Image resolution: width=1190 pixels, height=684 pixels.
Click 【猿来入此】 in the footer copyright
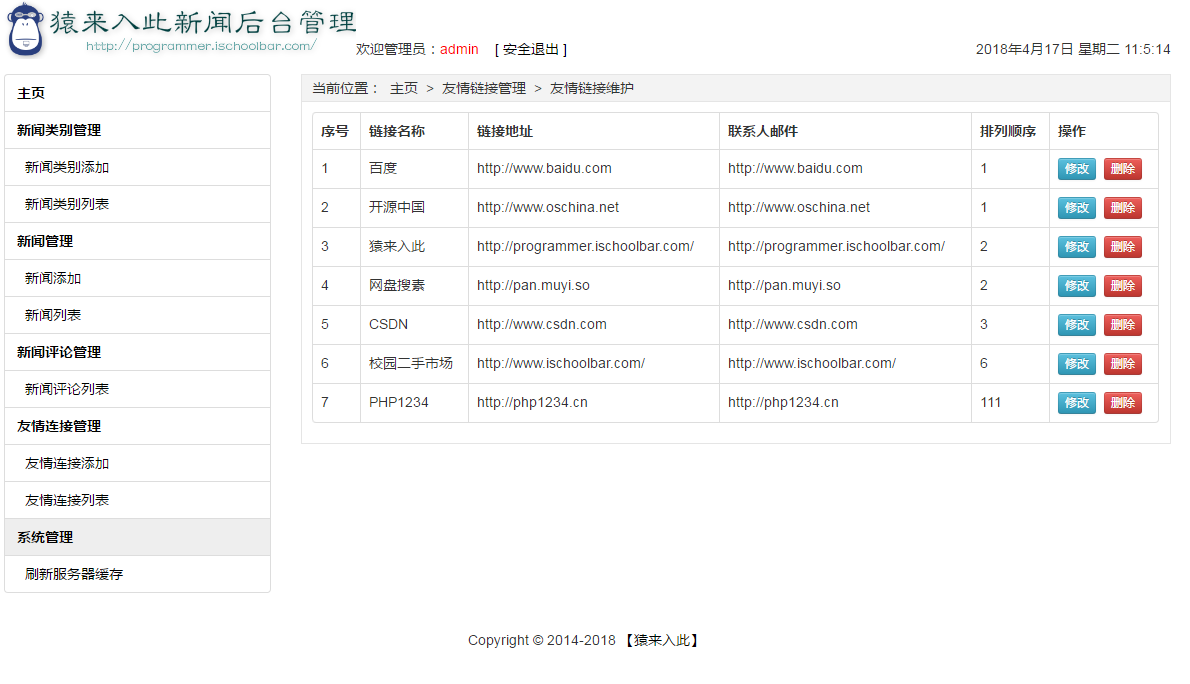pos(662,641)
